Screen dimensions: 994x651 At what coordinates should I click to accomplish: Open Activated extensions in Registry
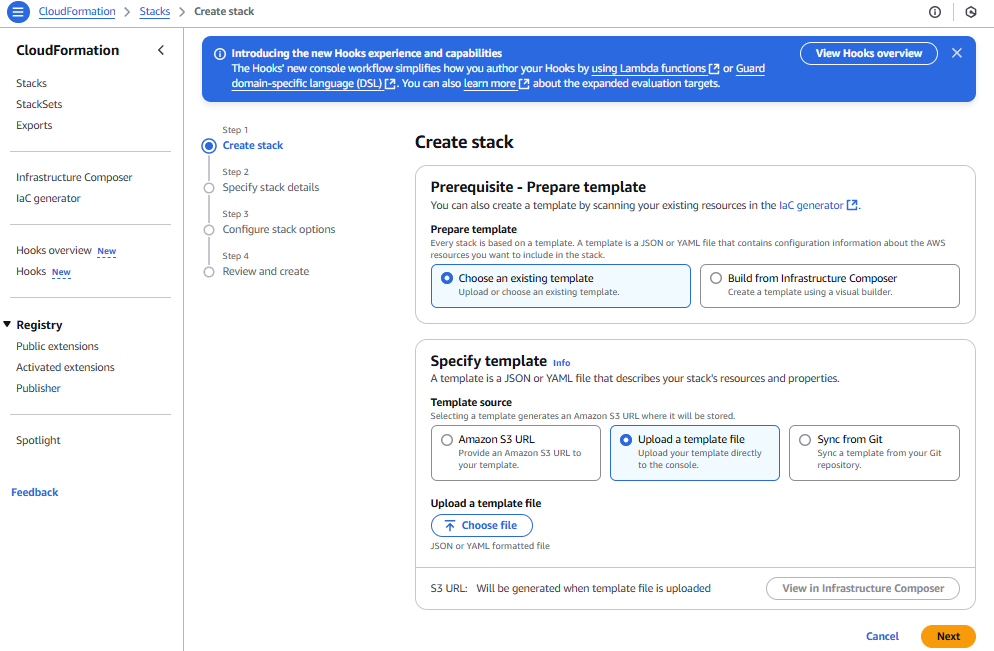(x=65, y=367)
